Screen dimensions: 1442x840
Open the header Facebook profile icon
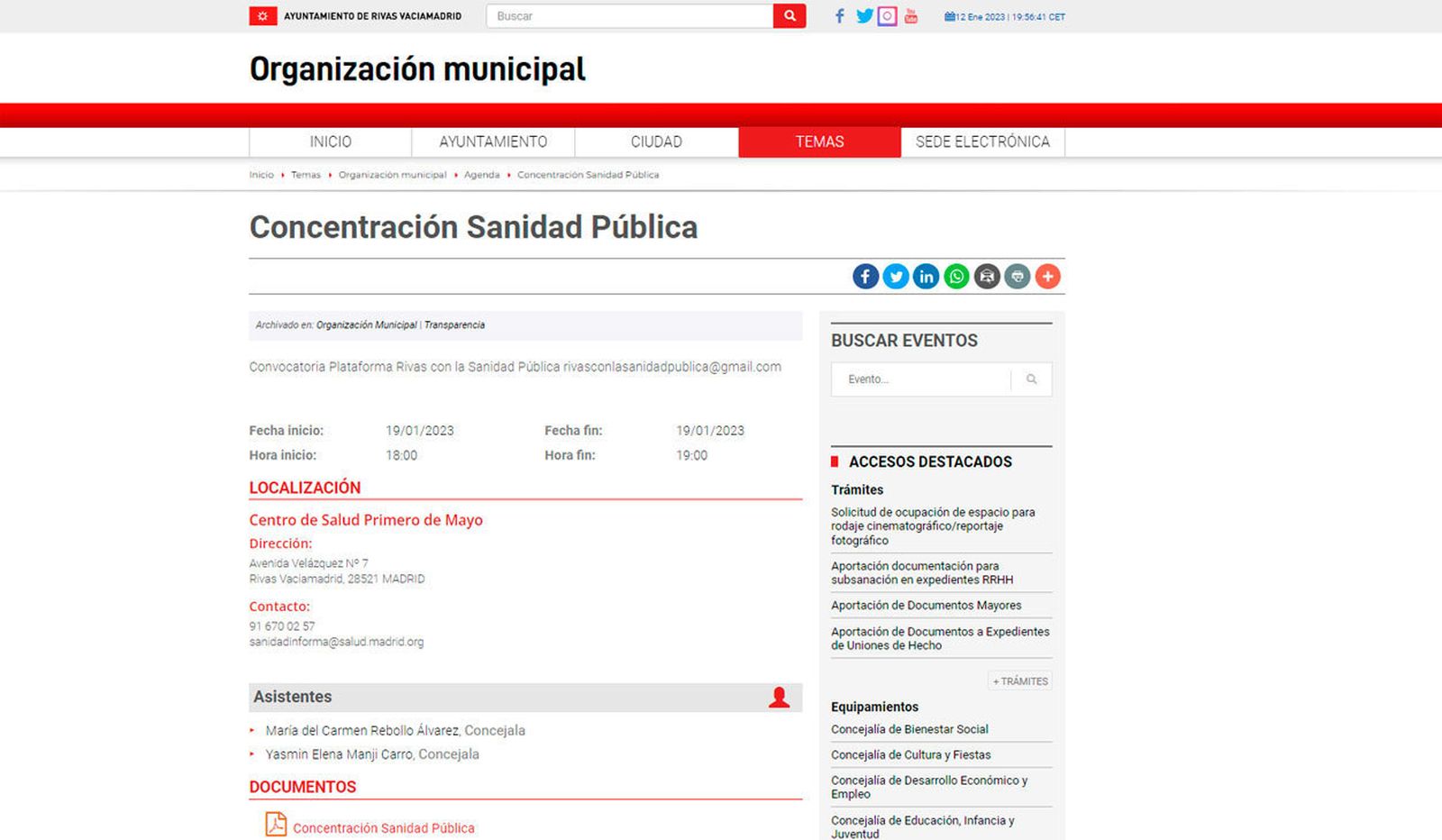coord(840,16)
